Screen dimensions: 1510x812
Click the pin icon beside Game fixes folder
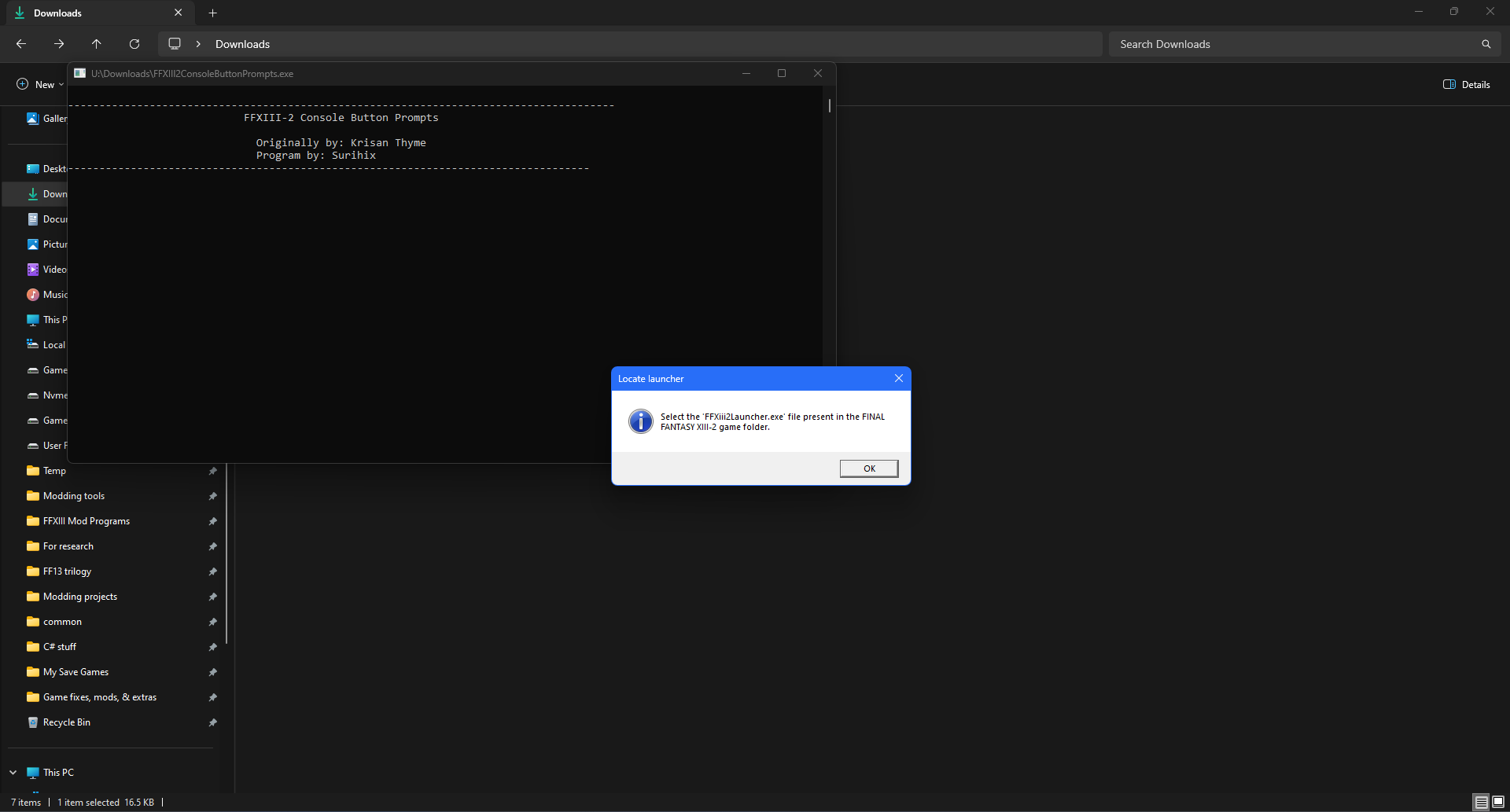click(x=212, y=697)
